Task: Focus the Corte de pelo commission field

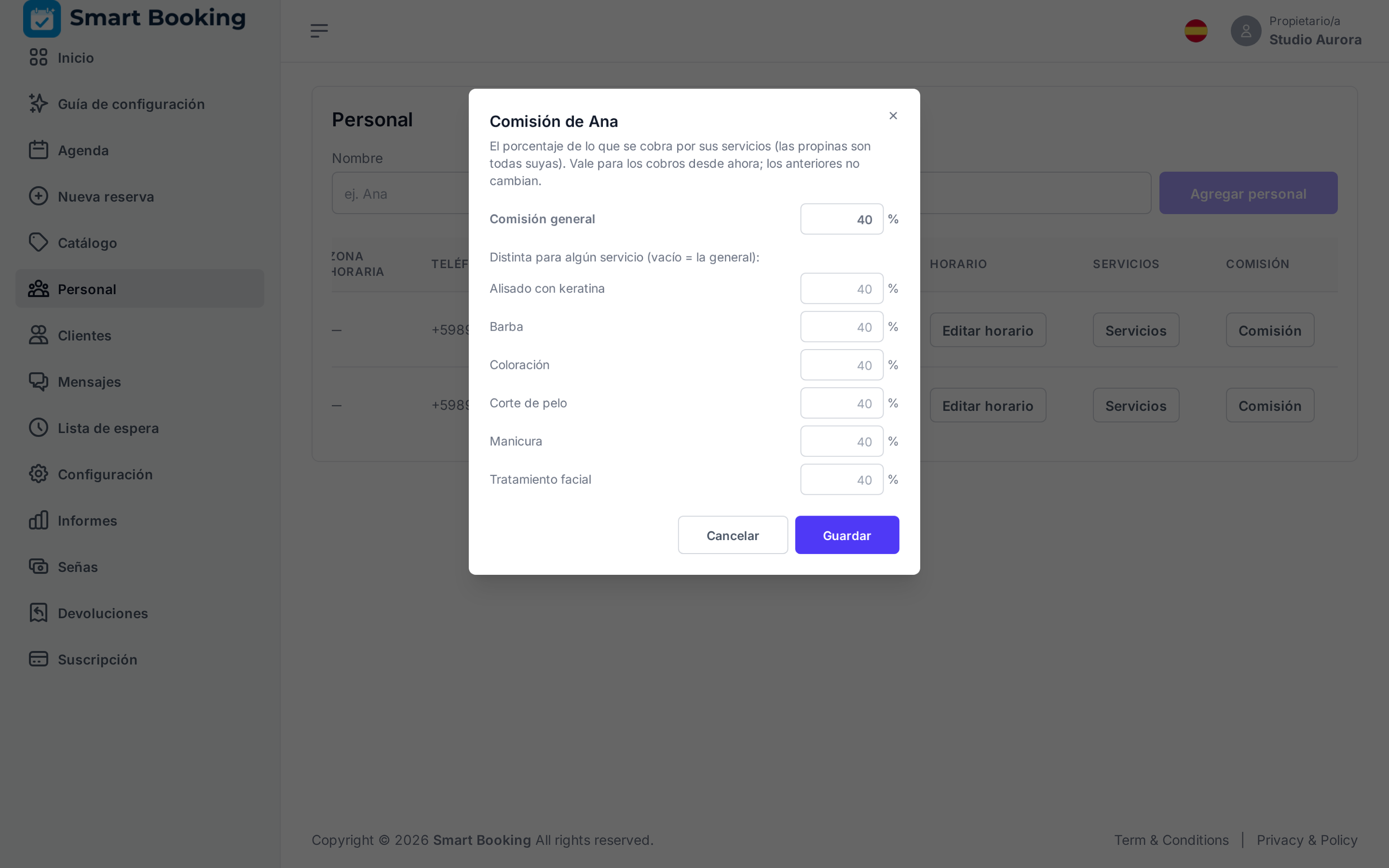Action: point(842,403)
